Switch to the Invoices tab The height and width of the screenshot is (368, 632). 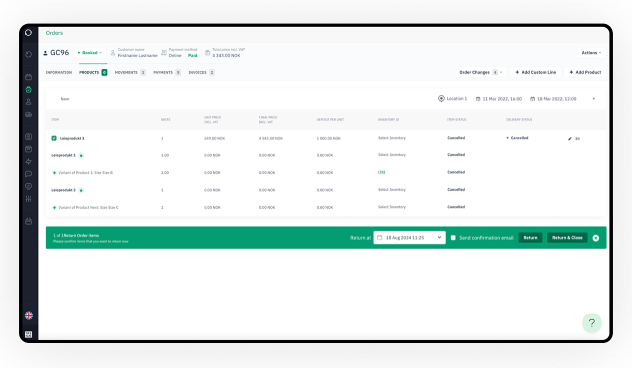point(201,73)
